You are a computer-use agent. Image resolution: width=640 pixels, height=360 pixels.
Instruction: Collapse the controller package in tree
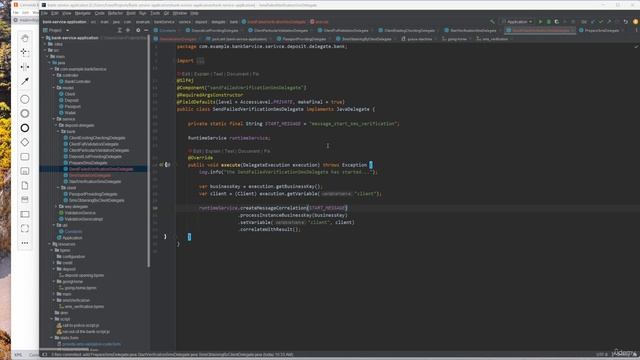click(53, 75)
